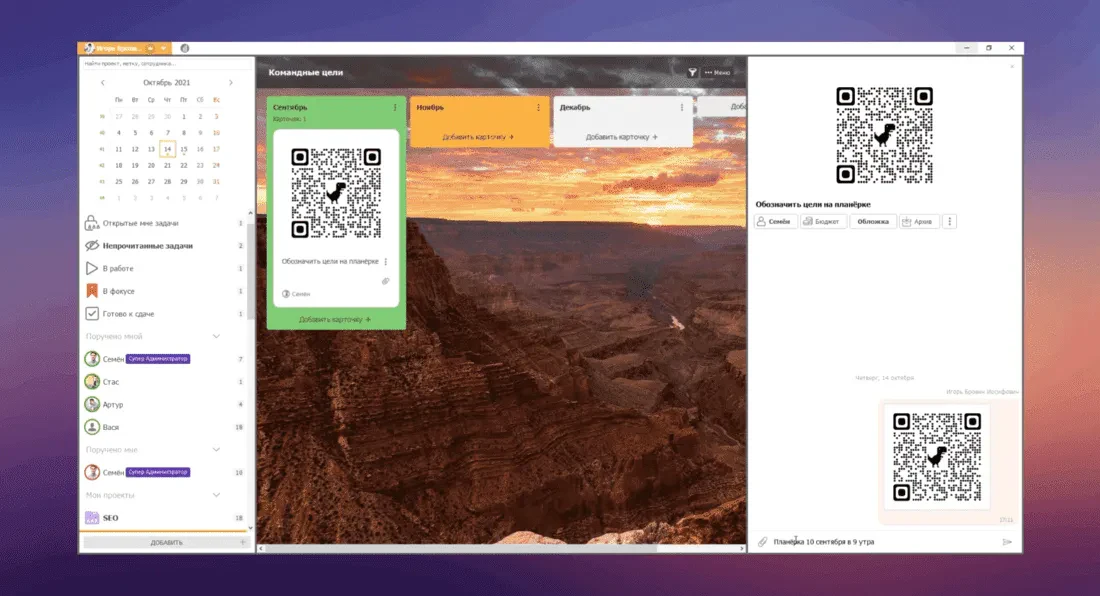
Task: Select the orange Ноябрь column header
Action: [x=479, y=107]
